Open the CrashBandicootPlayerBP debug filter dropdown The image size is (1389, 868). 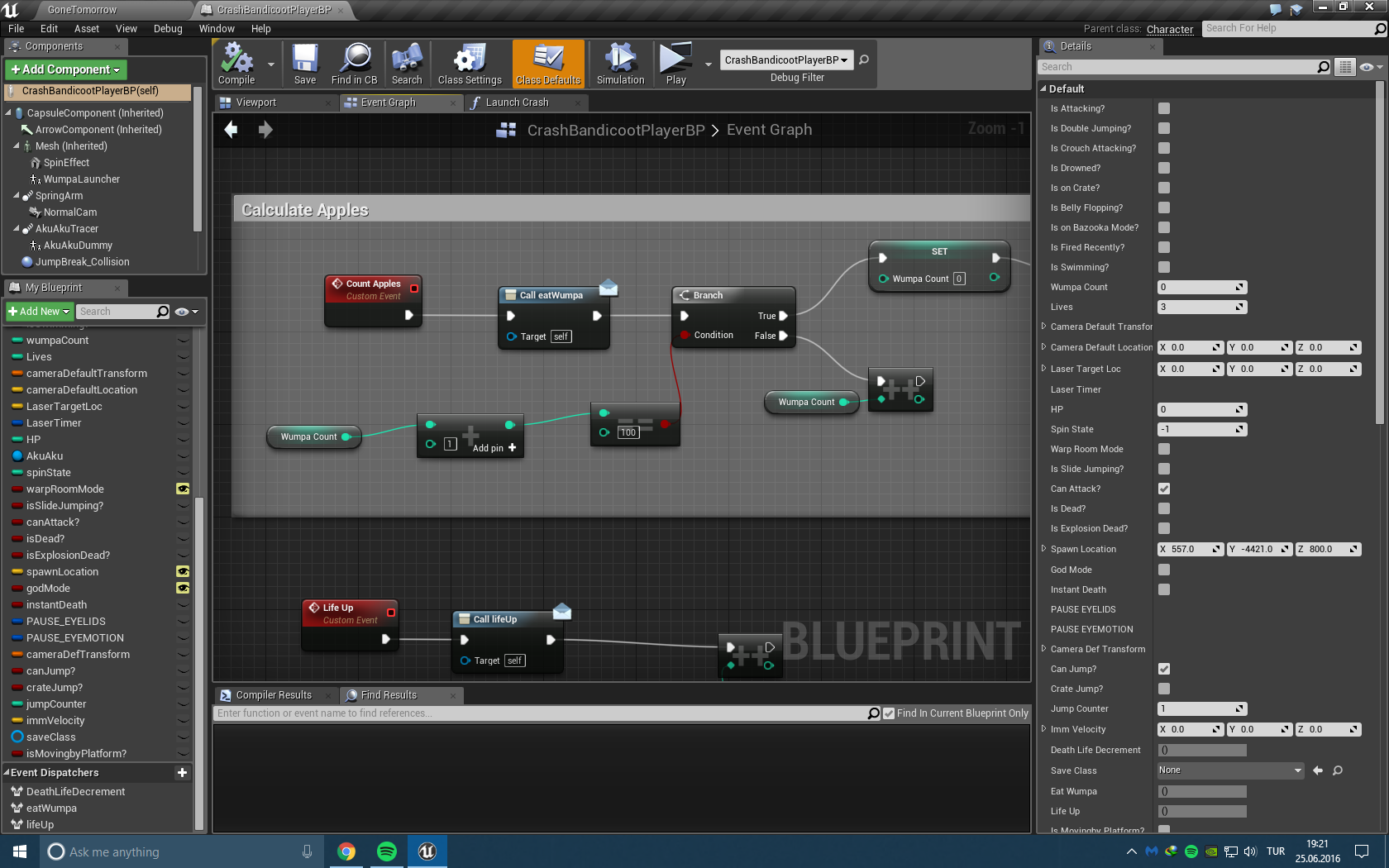click(785, 60)
